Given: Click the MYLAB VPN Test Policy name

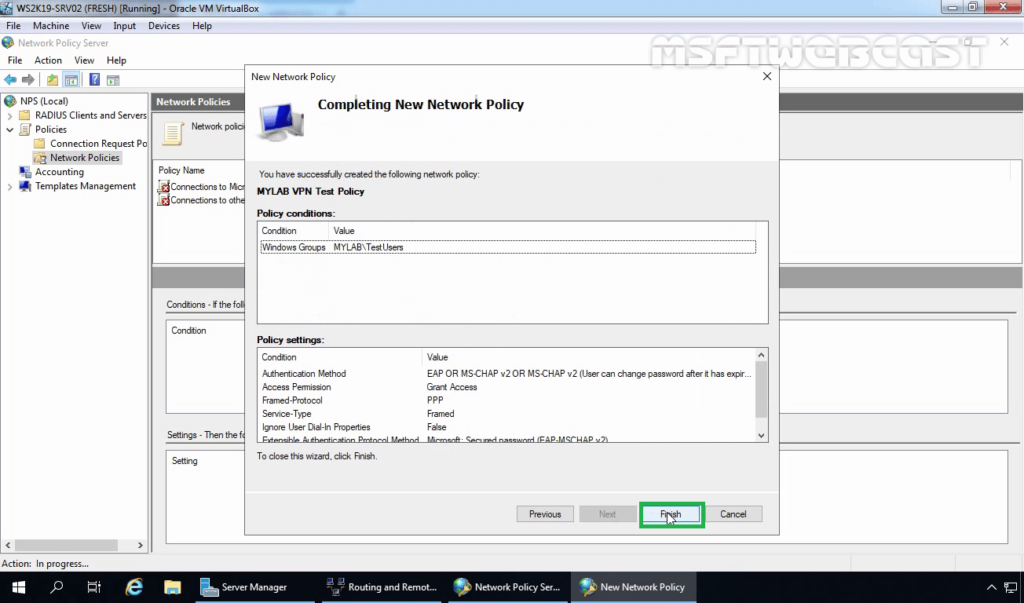Looking at the screenshot, I should pos(310,191).
